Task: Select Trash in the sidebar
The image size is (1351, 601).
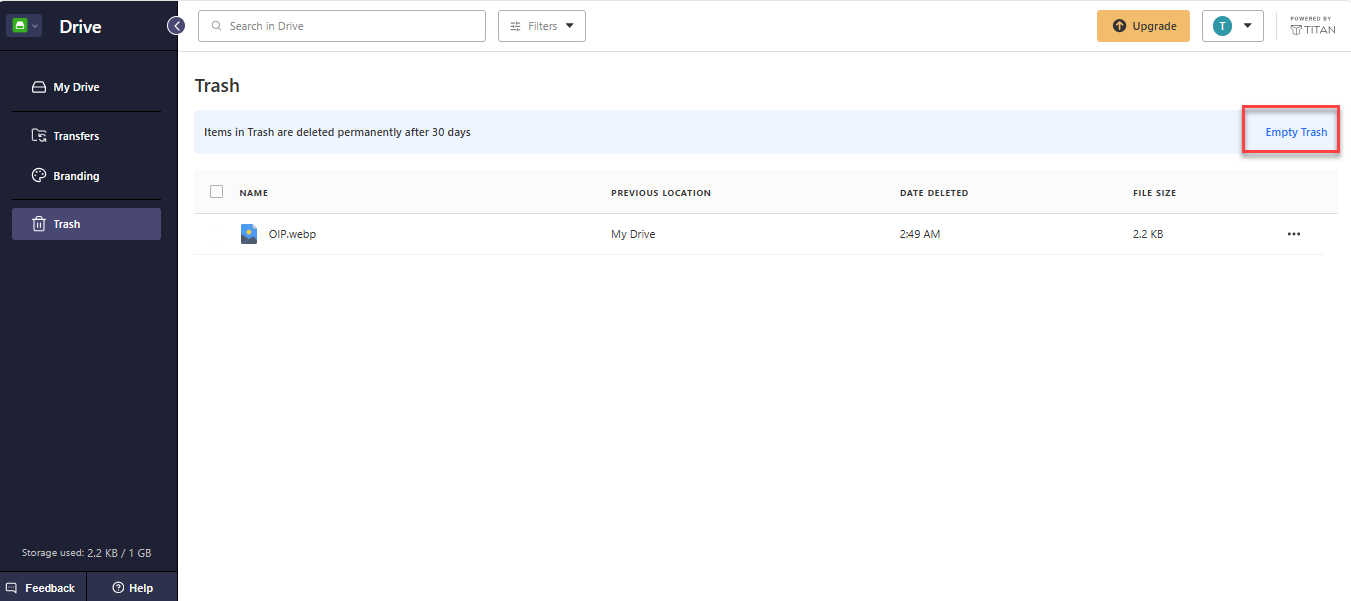Action: 86,224
